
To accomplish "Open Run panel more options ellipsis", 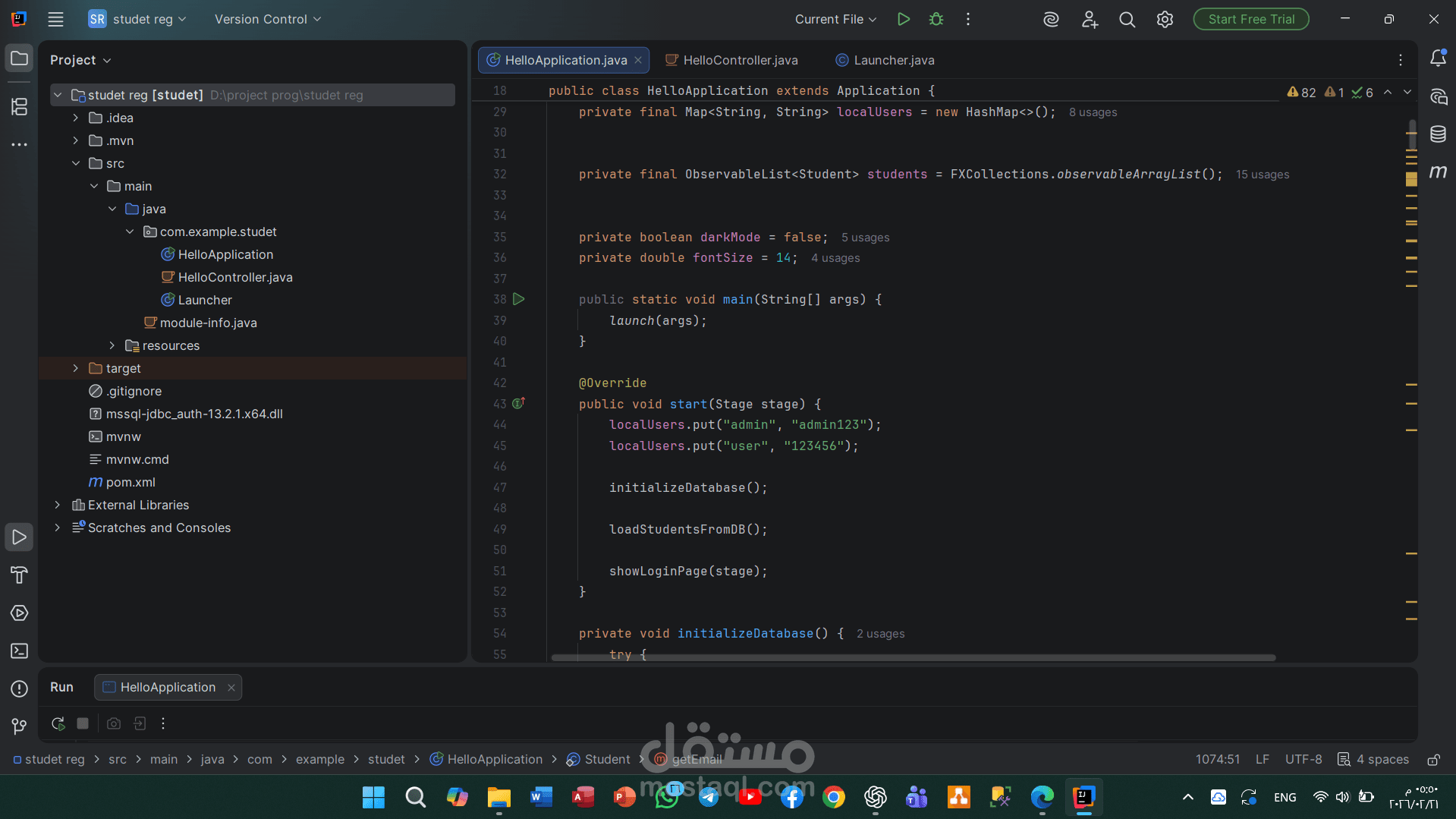I will click(163, 724).
